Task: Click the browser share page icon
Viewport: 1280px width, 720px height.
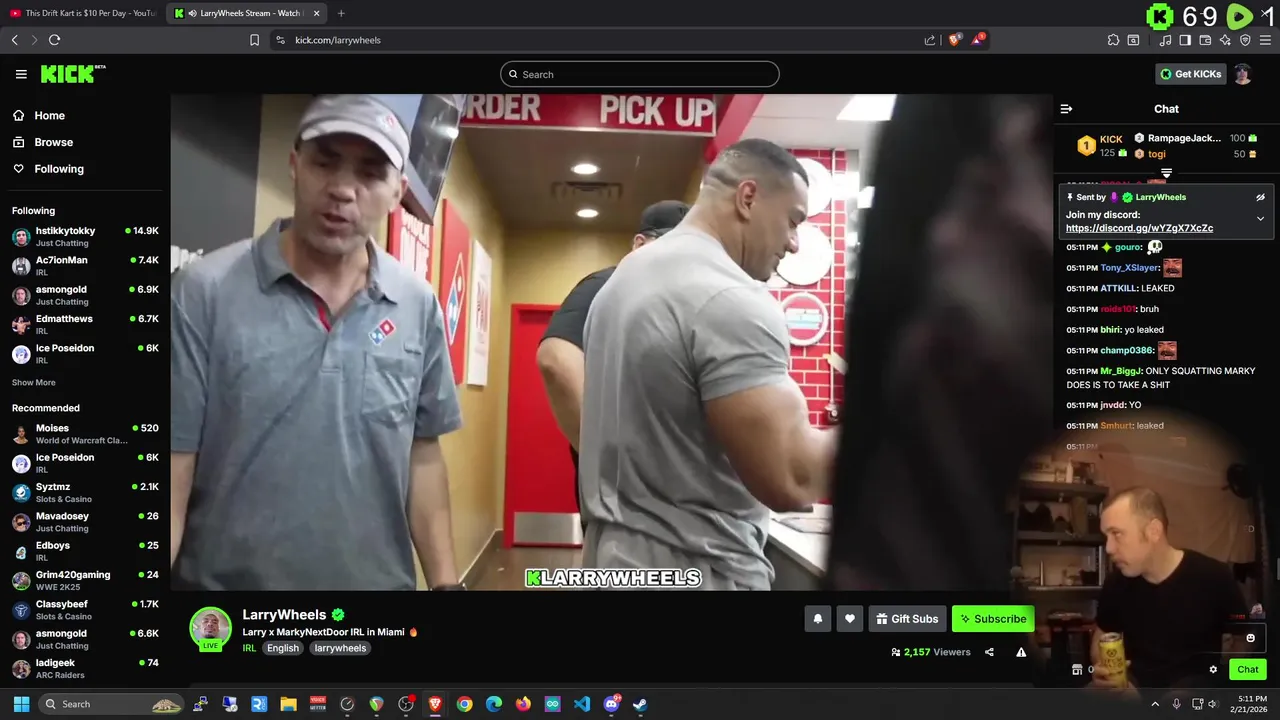Action: 930,40
